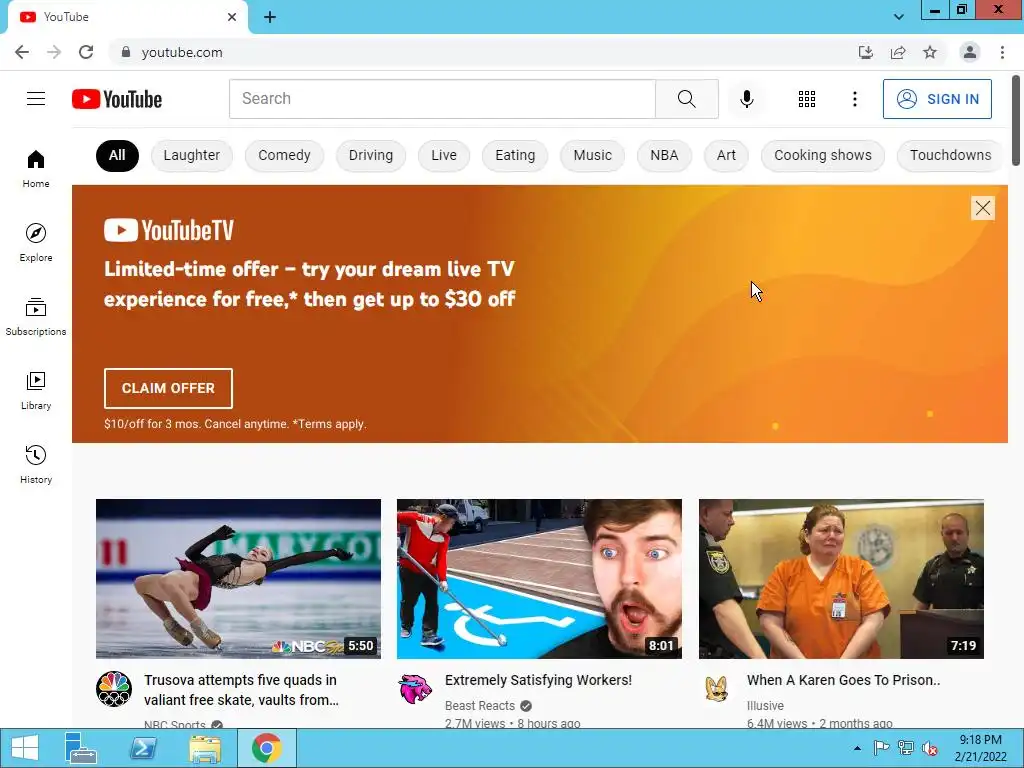Close the YouTube TV banner
Viewport: 1024px width, 768px height.
coord(982,208)
